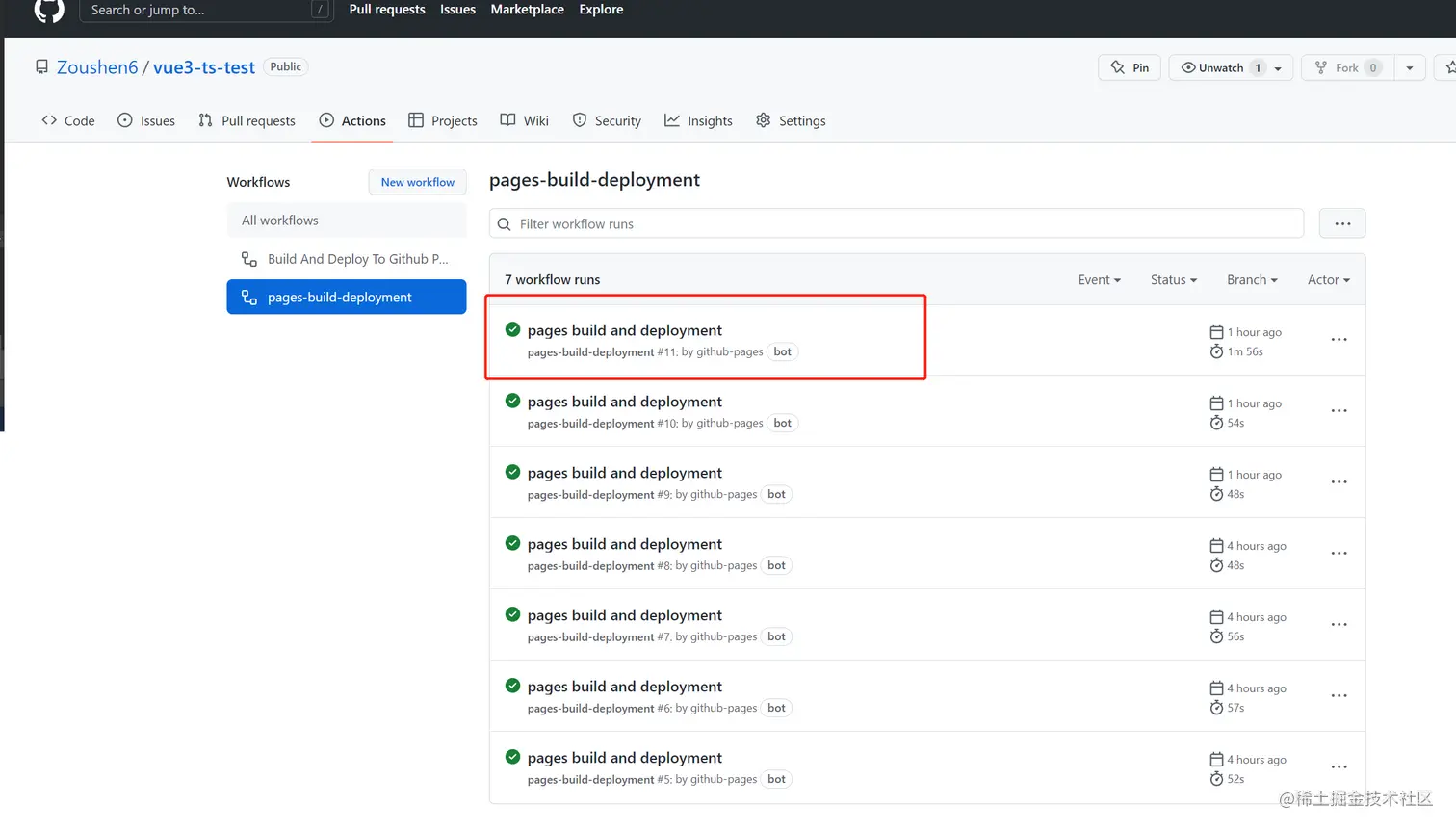Click the github-pages actor on run #10
Viewport: 1456px width, 831px height.
pyautogui.click(x=730, y=424)
